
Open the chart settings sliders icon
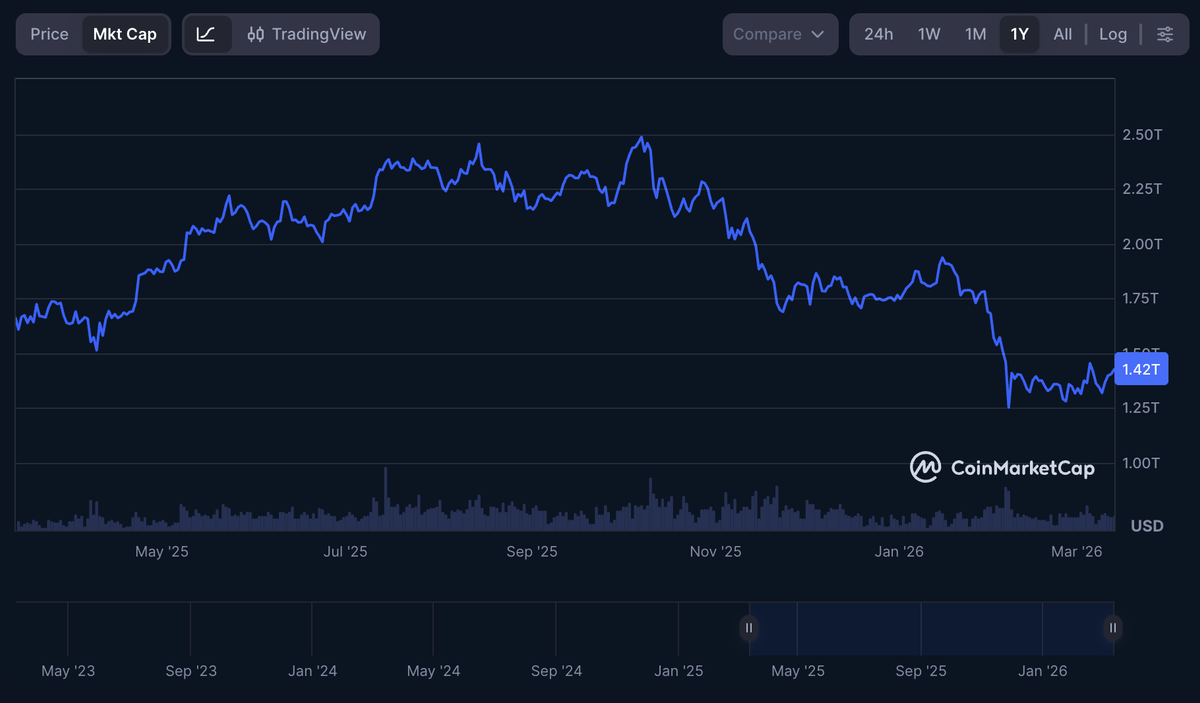click(1165, 34)
